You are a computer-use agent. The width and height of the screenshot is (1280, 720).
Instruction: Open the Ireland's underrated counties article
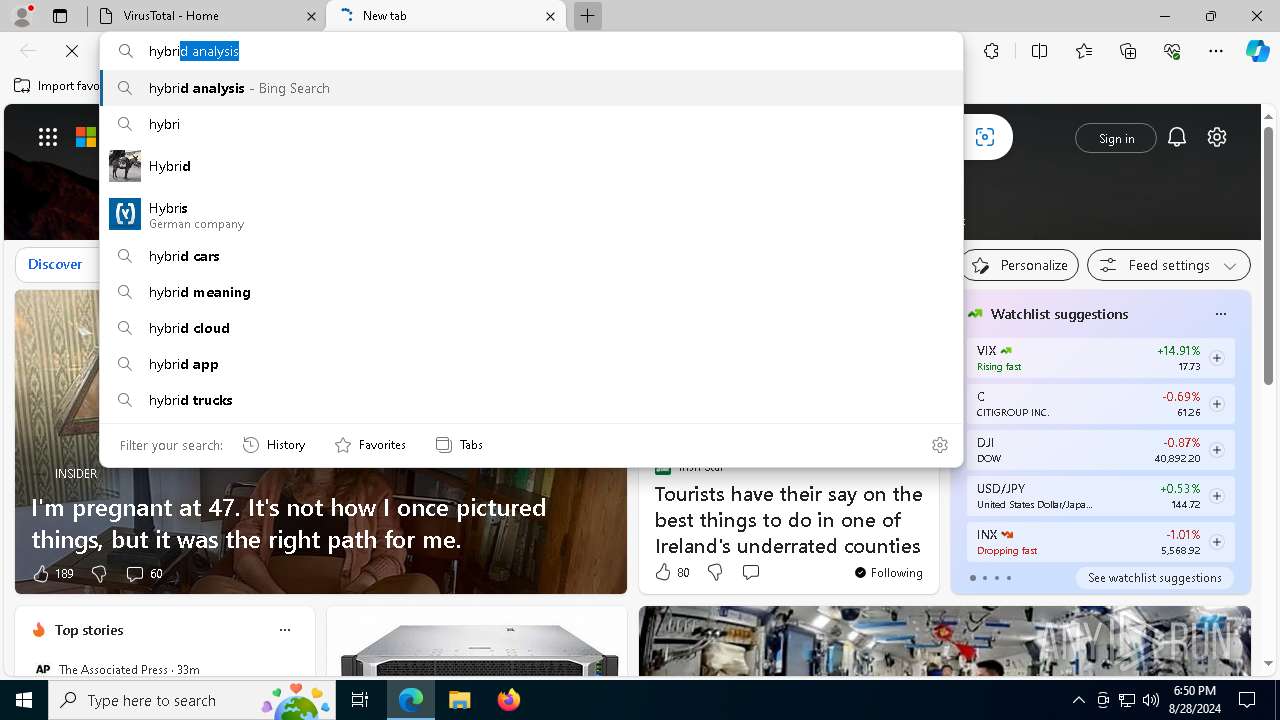[788, 520]
